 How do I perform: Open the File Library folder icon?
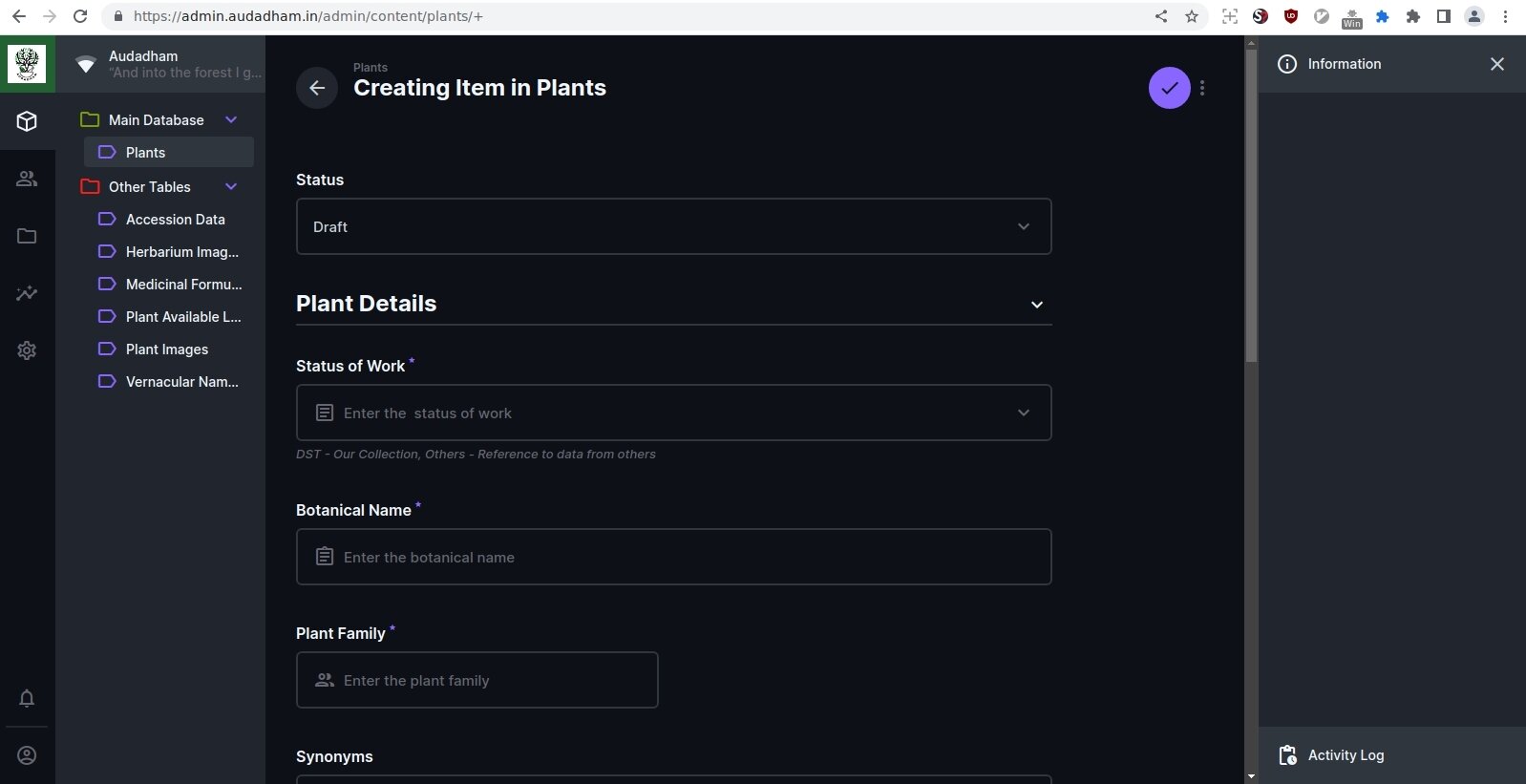[x=27, y=236]
